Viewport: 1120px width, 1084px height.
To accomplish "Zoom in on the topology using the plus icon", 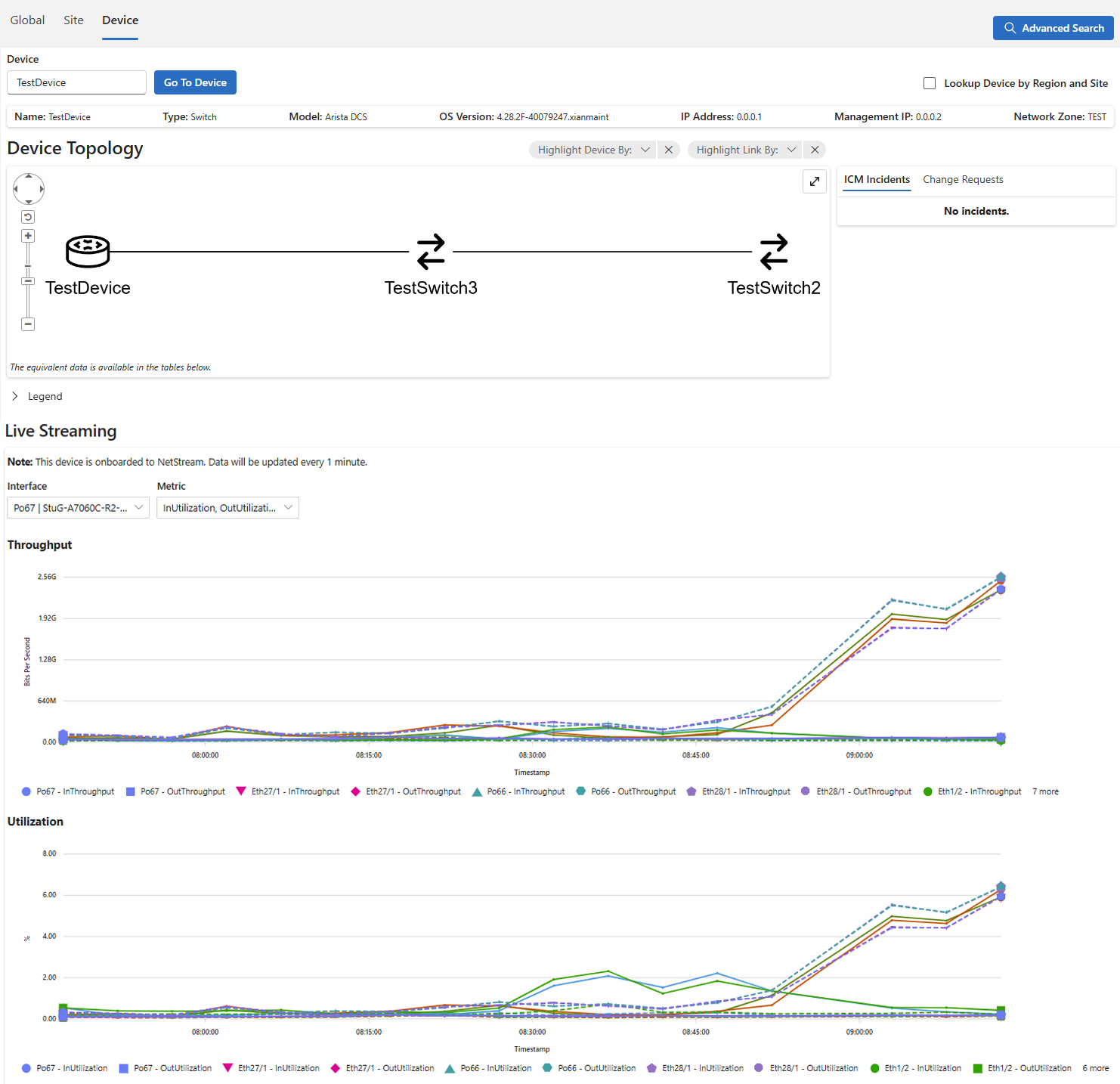I will pyautogui.click(x=28, y=235).
